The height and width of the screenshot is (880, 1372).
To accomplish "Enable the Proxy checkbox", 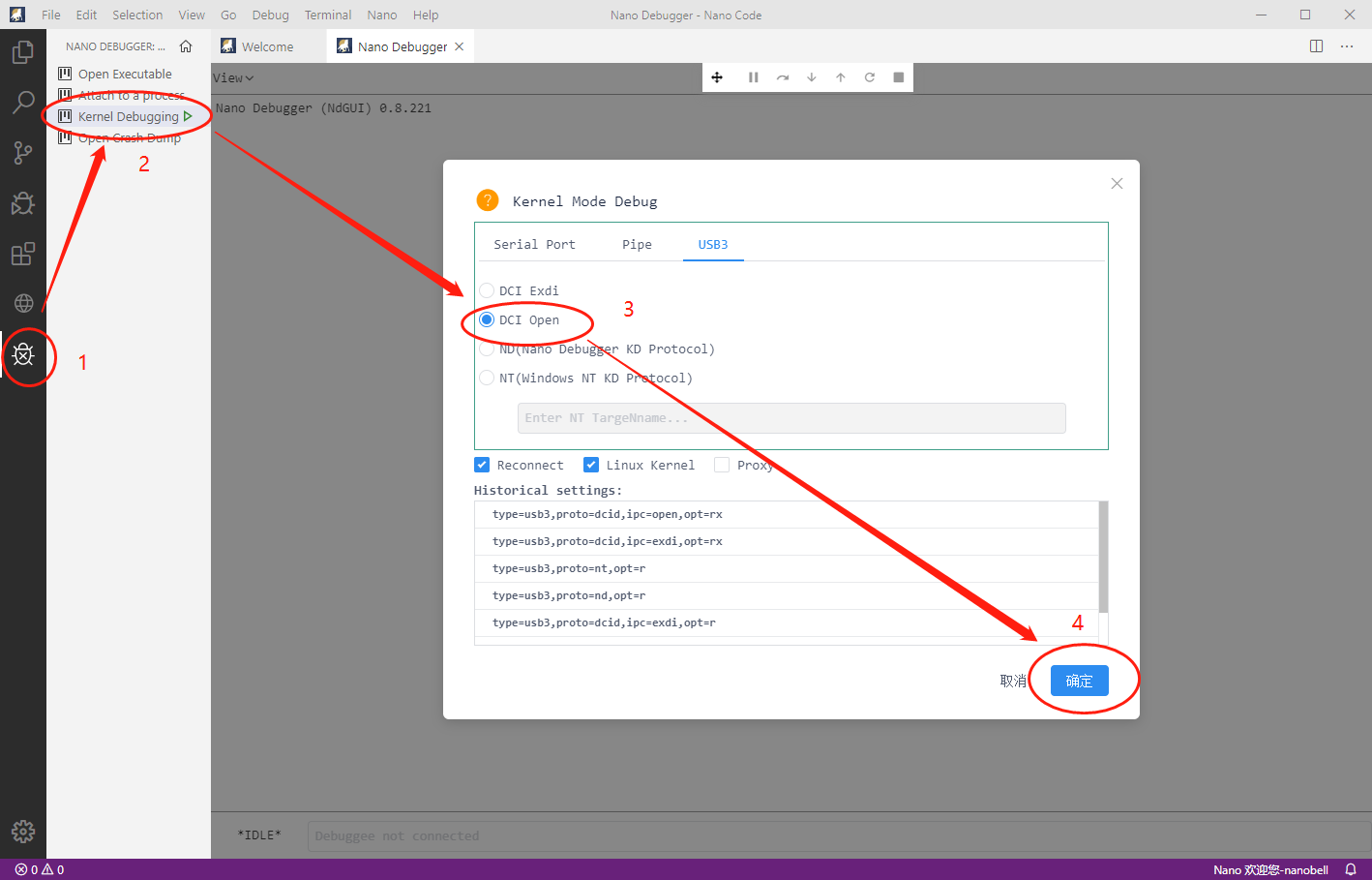I will pyautogui.click(x=722, y=465).
